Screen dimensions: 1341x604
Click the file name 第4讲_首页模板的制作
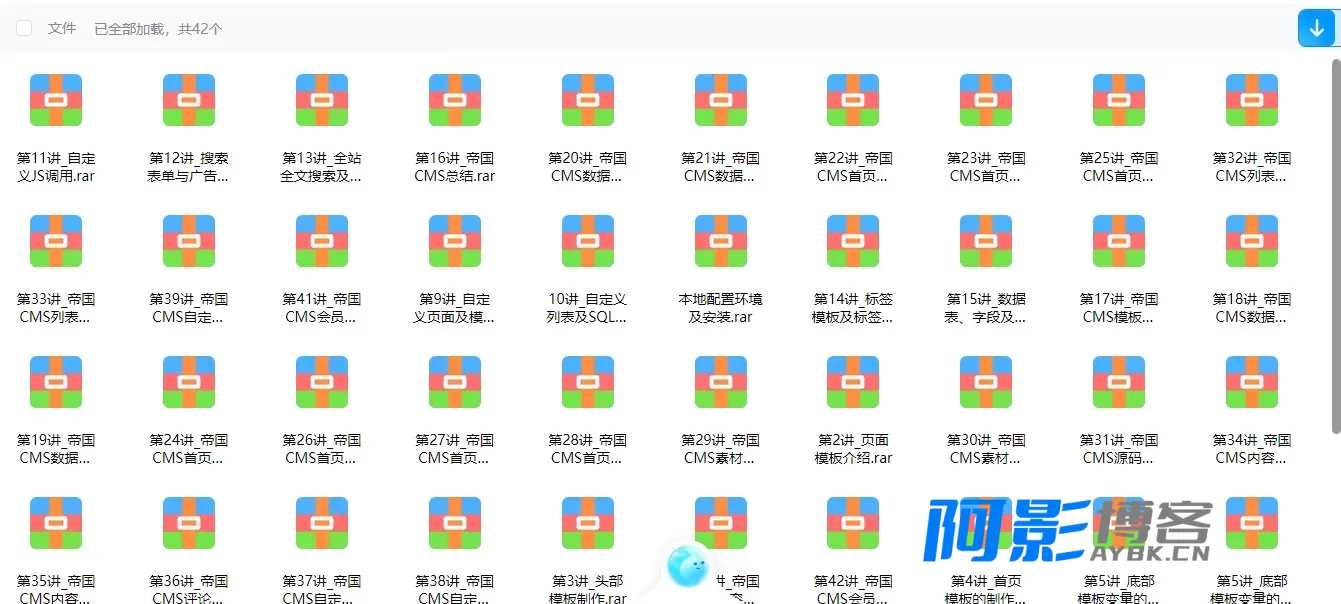click(x=986, y=590)
